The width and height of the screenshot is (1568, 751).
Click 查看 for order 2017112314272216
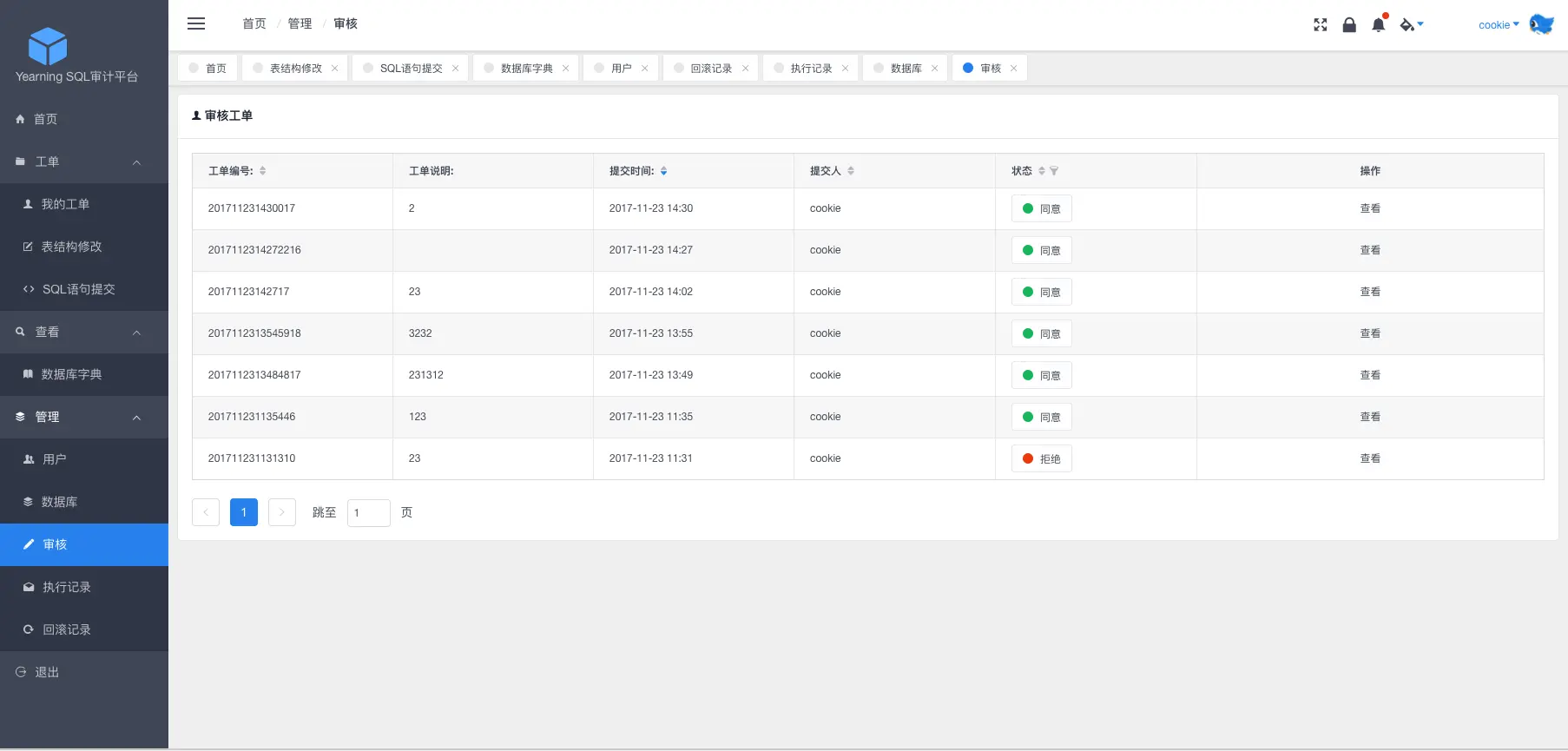[1370, 250]
